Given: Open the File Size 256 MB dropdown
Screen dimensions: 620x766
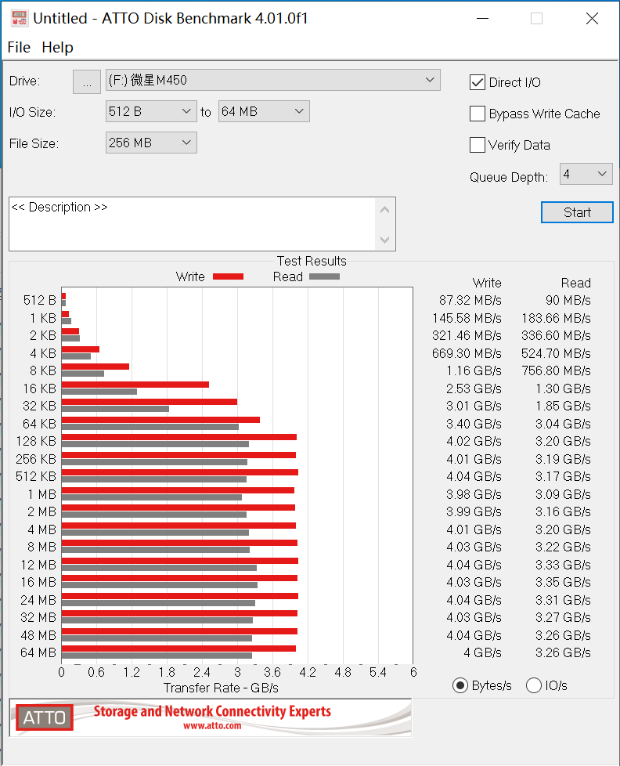Looking at the screenshot, I should [x=151, y=143].
